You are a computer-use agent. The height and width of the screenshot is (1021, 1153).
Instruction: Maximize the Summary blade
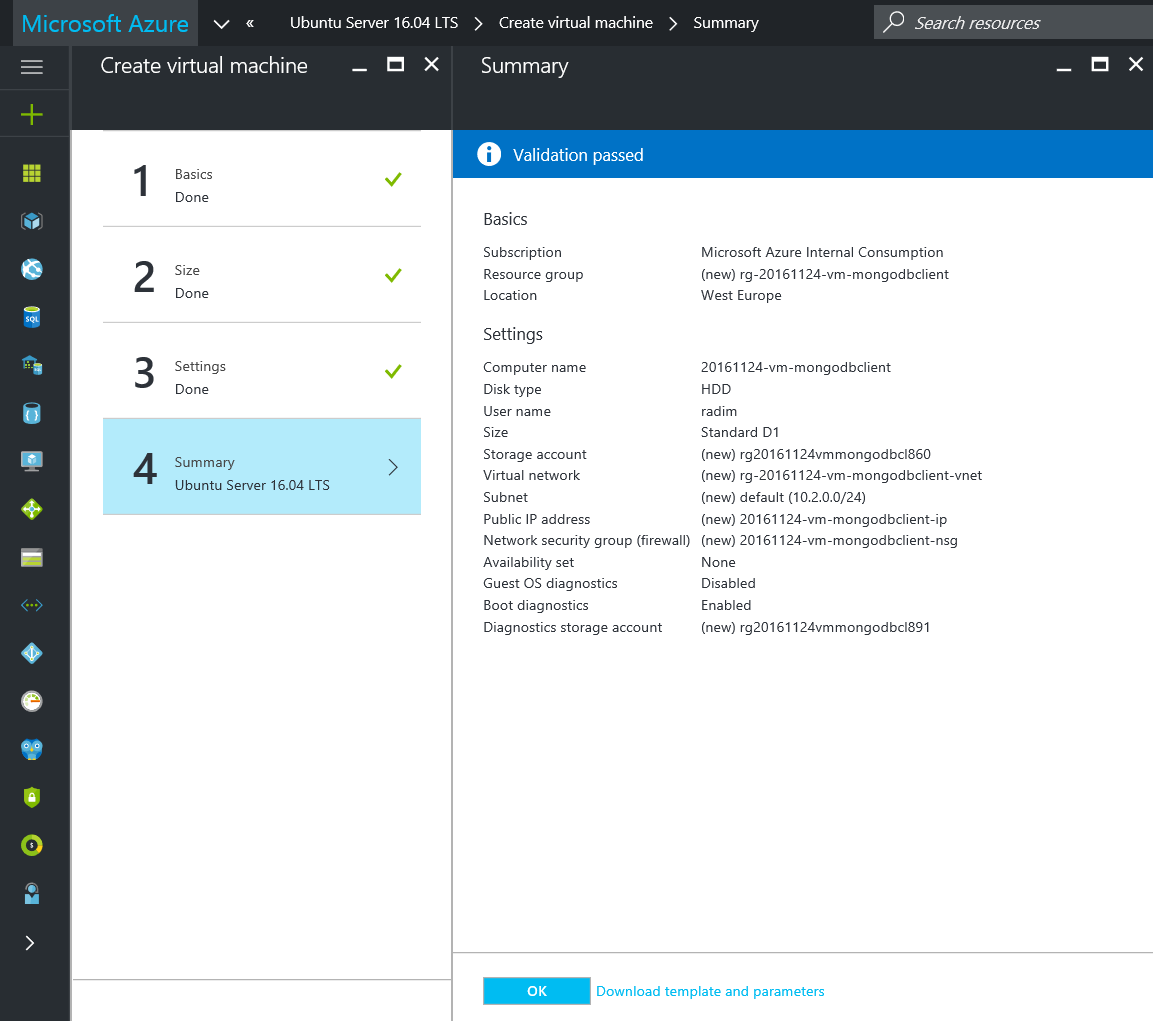pyautogui.click(x=1100, y=65)
